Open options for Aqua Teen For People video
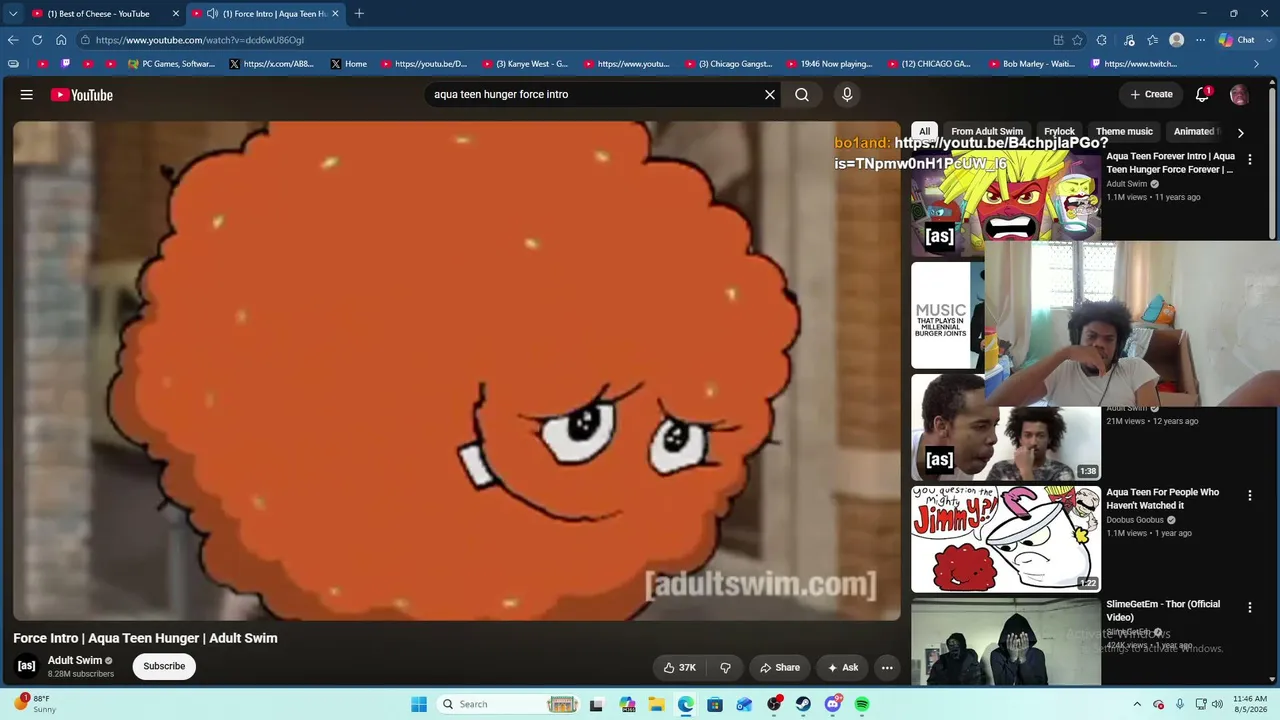The image size is (1280, 720). [x=1249, y=495]
